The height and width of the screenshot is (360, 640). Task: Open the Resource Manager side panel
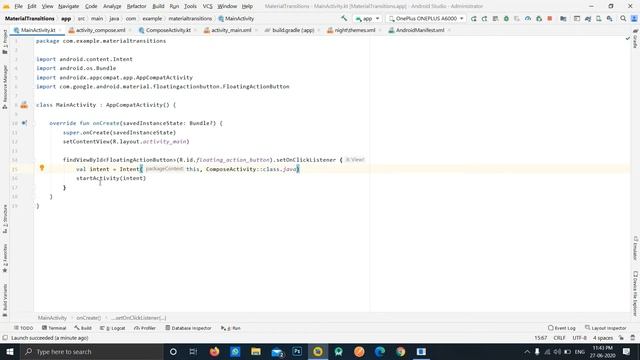[5, 87]
